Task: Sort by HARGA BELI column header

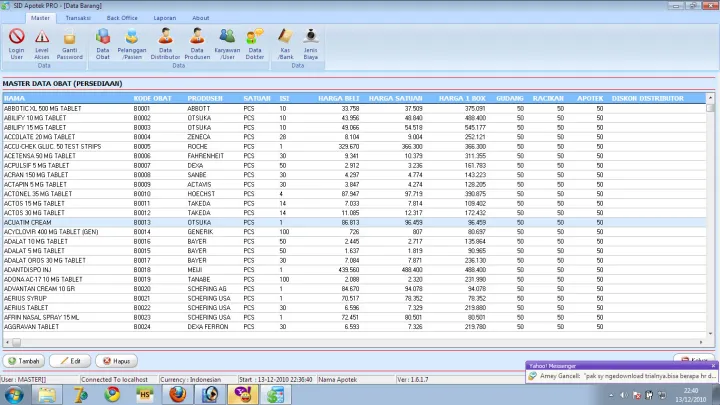Action: [x=339, y=98]
